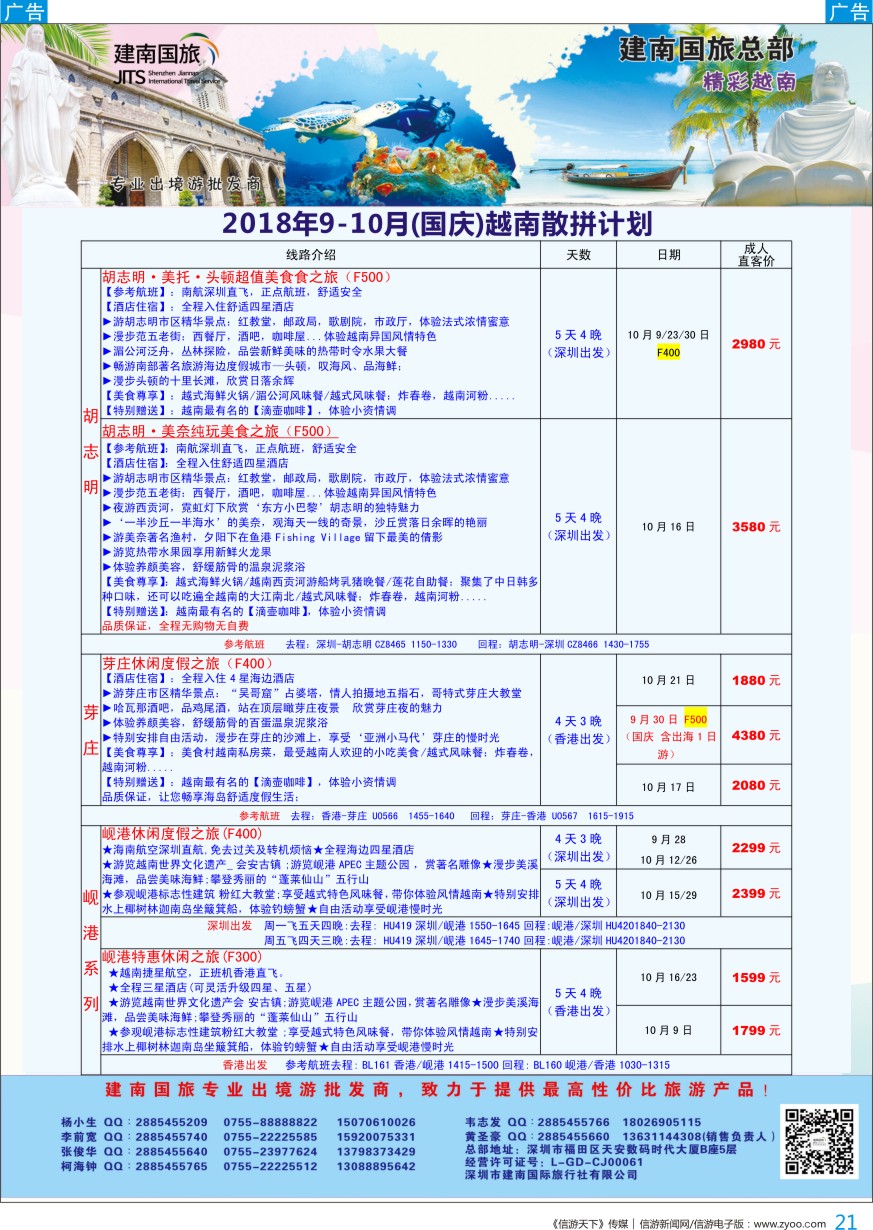
Task: Select the date 10月16/23
Action: (669, 977)
